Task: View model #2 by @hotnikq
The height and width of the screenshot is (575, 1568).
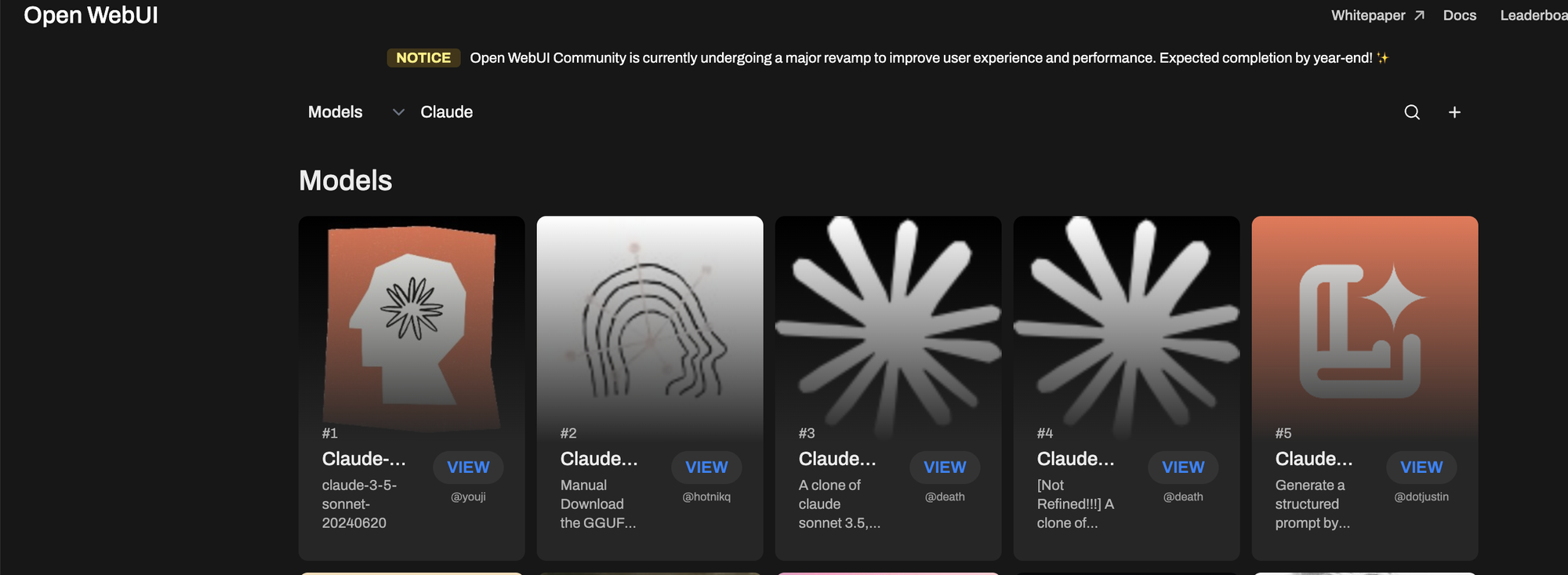Action: pos(706,467)
